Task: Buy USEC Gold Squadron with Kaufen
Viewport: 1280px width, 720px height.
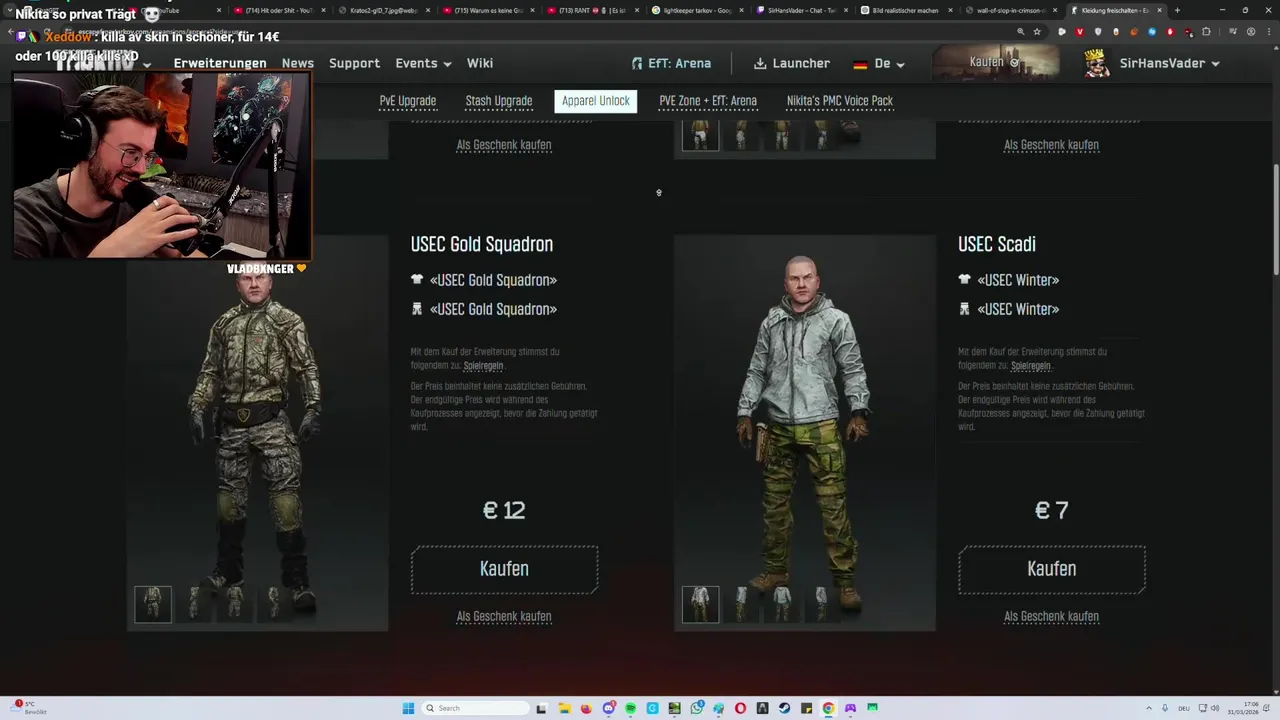Action: (x=504, y=569)
